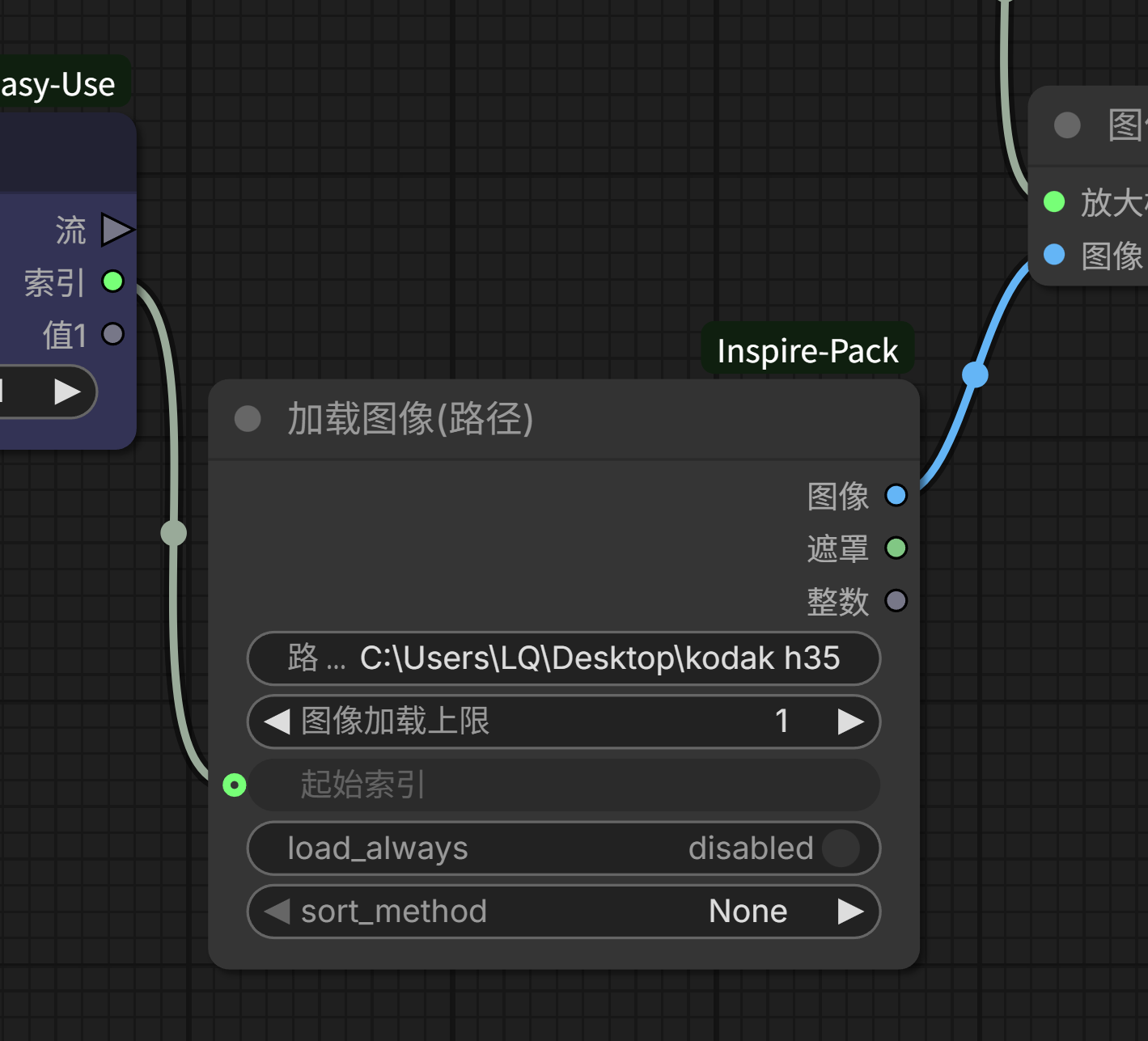Screen dimensions: 1148x1041
Task: Select next sort_method option with right arrow
Action: [850, 912]
